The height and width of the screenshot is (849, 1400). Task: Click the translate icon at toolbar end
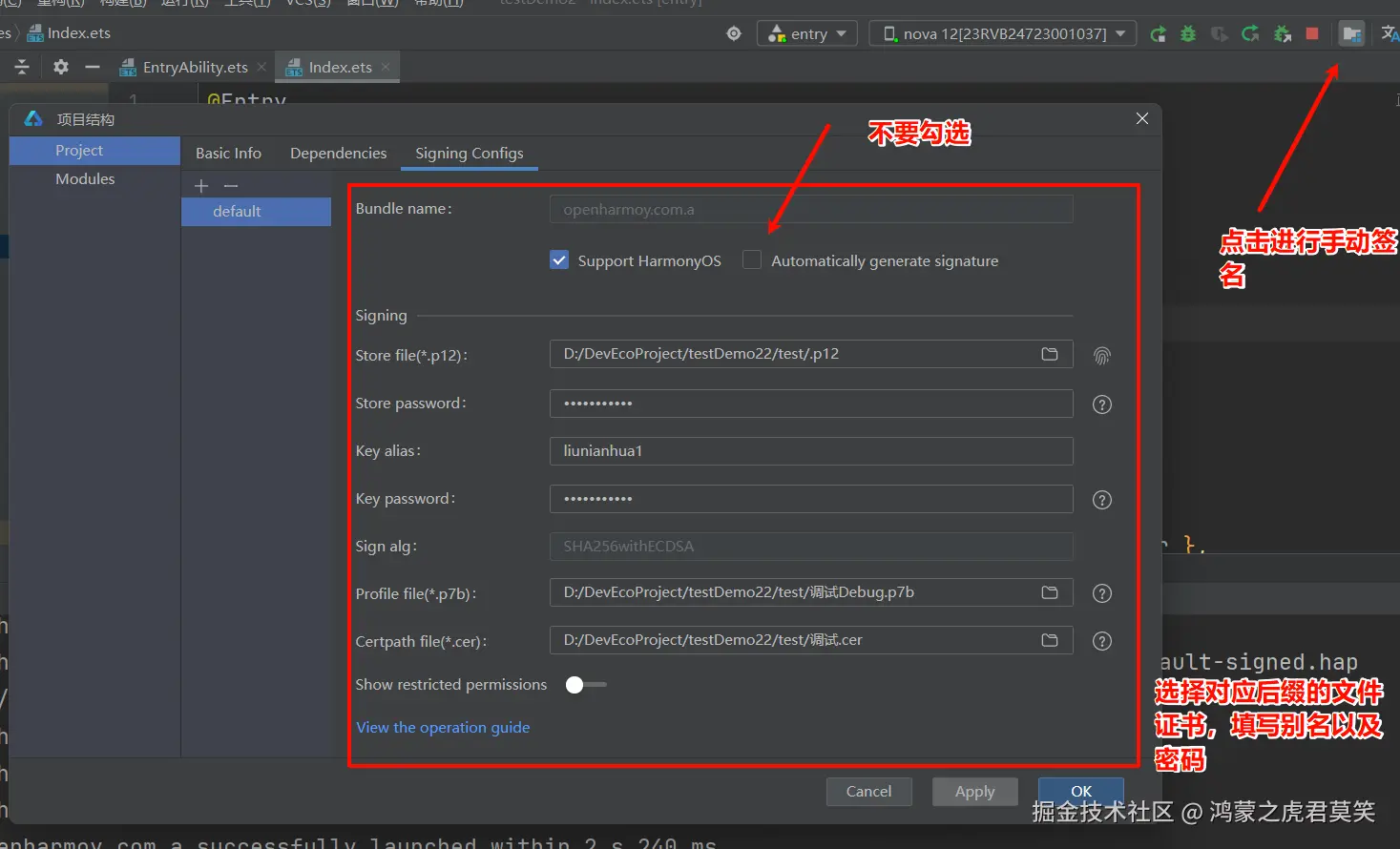[x=1390, y=33]
